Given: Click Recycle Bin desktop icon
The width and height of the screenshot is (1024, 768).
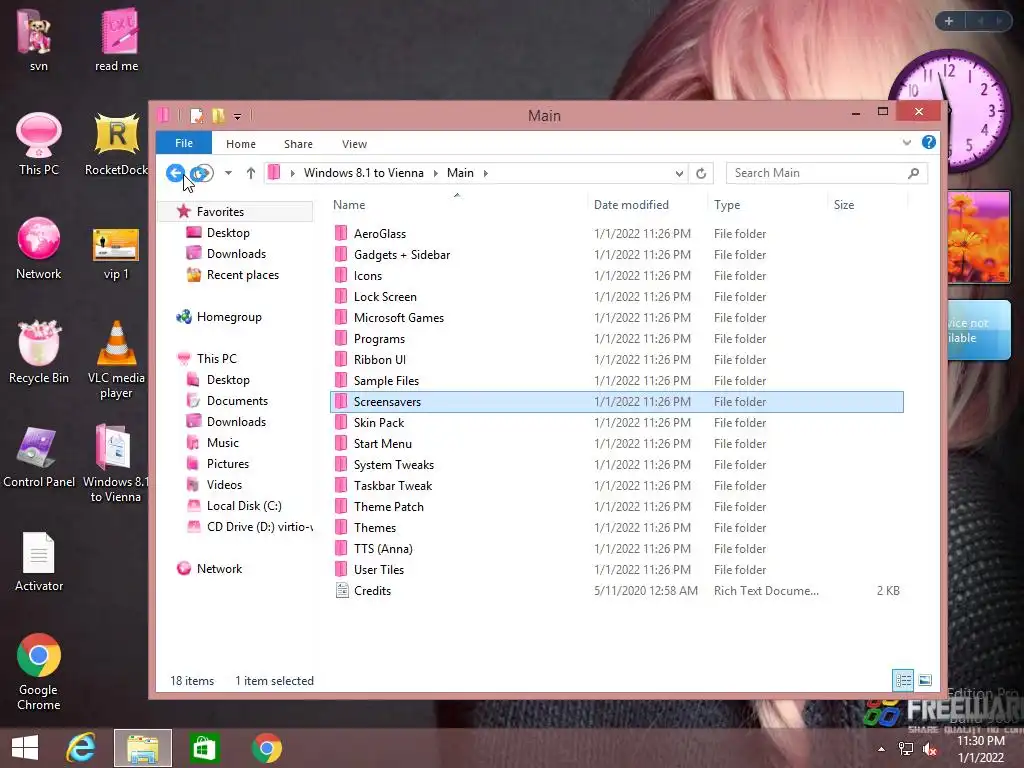Looking at the screenshot, I should 39,351.
